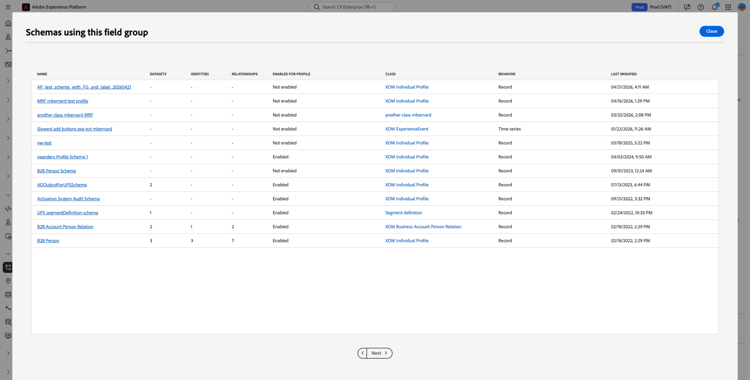Close the schemas dialog with Close button
This screenshot has width=750, height=380.
point(711,31)
